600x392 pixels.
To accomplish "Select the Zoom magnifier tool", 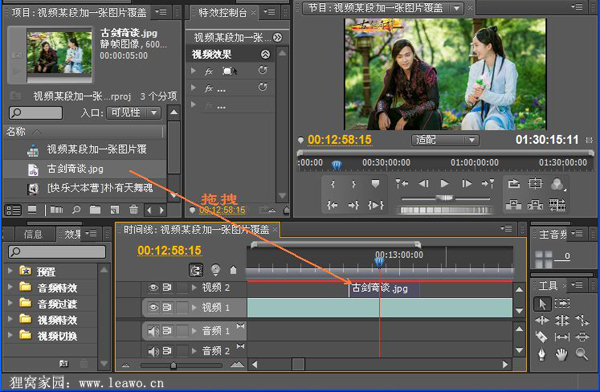I will 582,354.
